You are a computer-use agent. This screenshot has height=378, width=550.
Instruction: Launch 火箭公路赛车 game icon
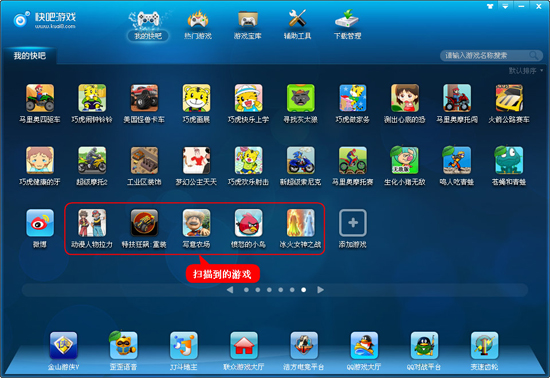509,98
